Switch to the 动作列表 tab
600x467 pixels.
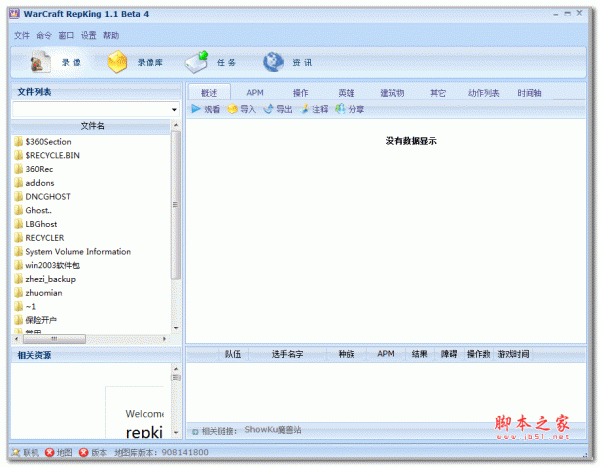click(x=484, y=93)
